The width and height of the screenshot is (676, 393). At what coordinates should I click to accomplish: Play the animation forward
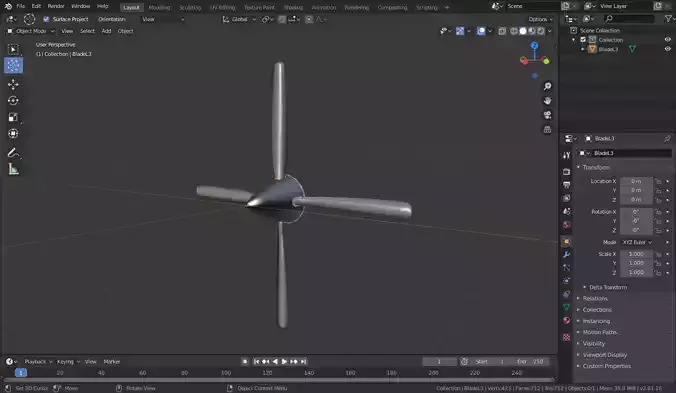click(x=284, y=362)
